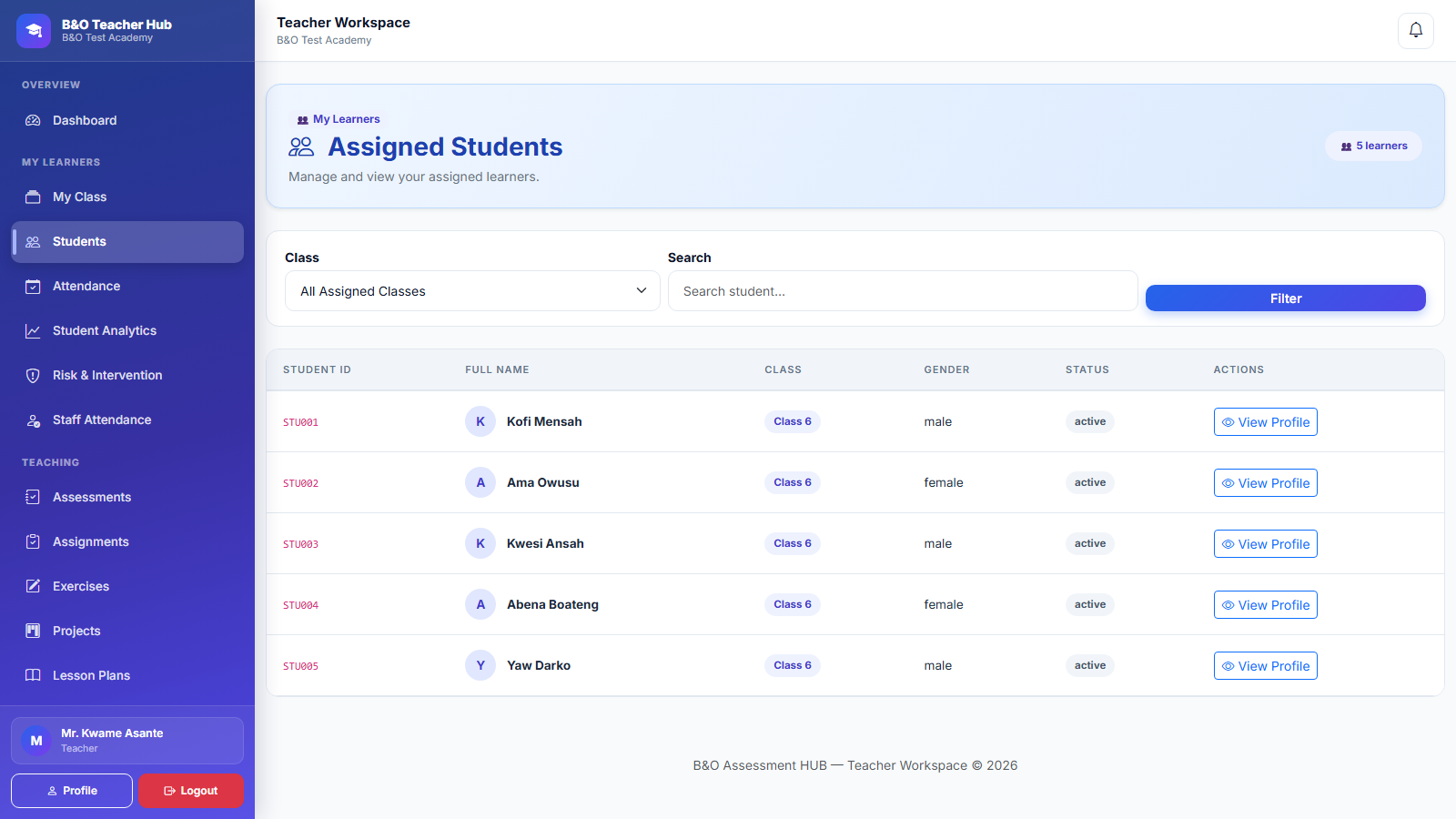Screen dimensions: 1456x819
Task: Click the 5 learners badge
Action: pyautogui.click(x=1374, y=146)
